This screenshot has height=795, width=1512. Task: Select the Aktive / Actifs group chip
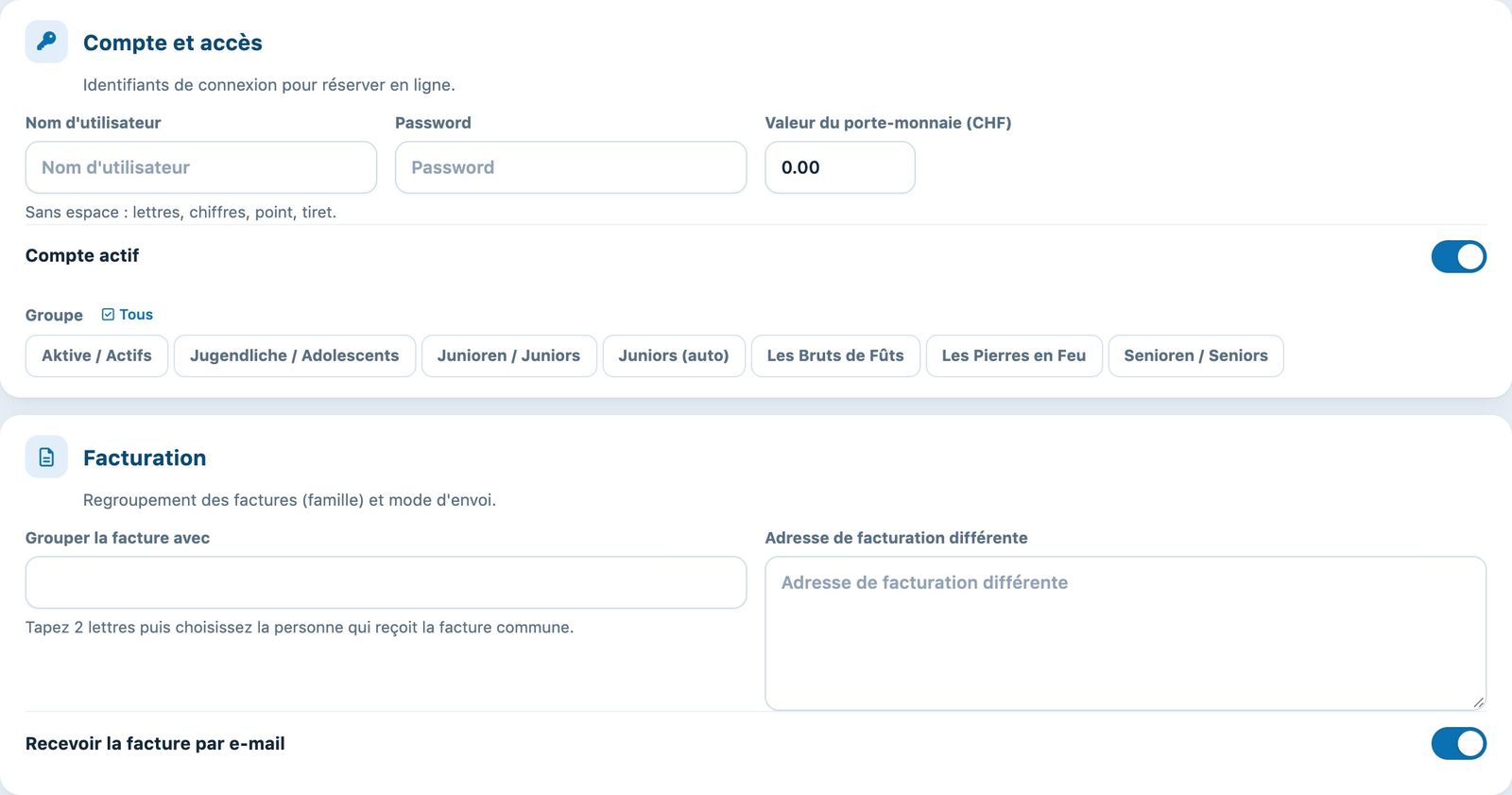(x=96, y=355)
